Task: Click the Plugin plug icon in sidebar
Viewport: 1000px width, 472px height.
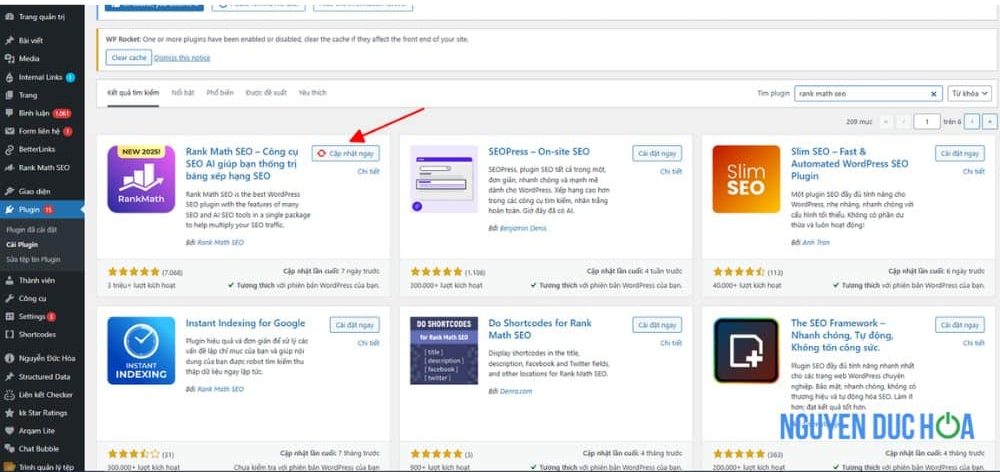Action: click(x=9, y=209)
